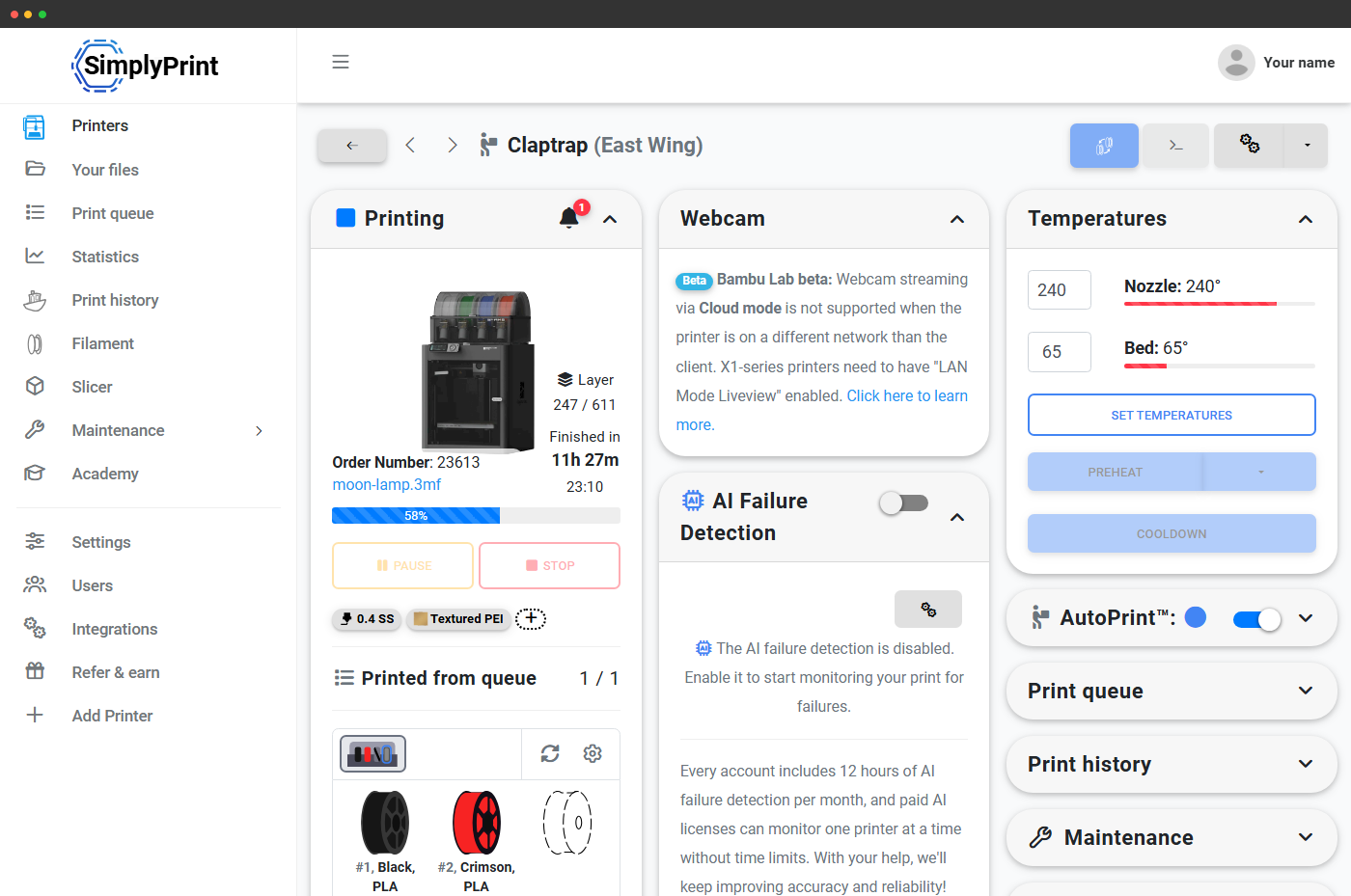Click the bed temperature input field
The width and height of the screenshot is (1351, 896).
[1060, 352]
